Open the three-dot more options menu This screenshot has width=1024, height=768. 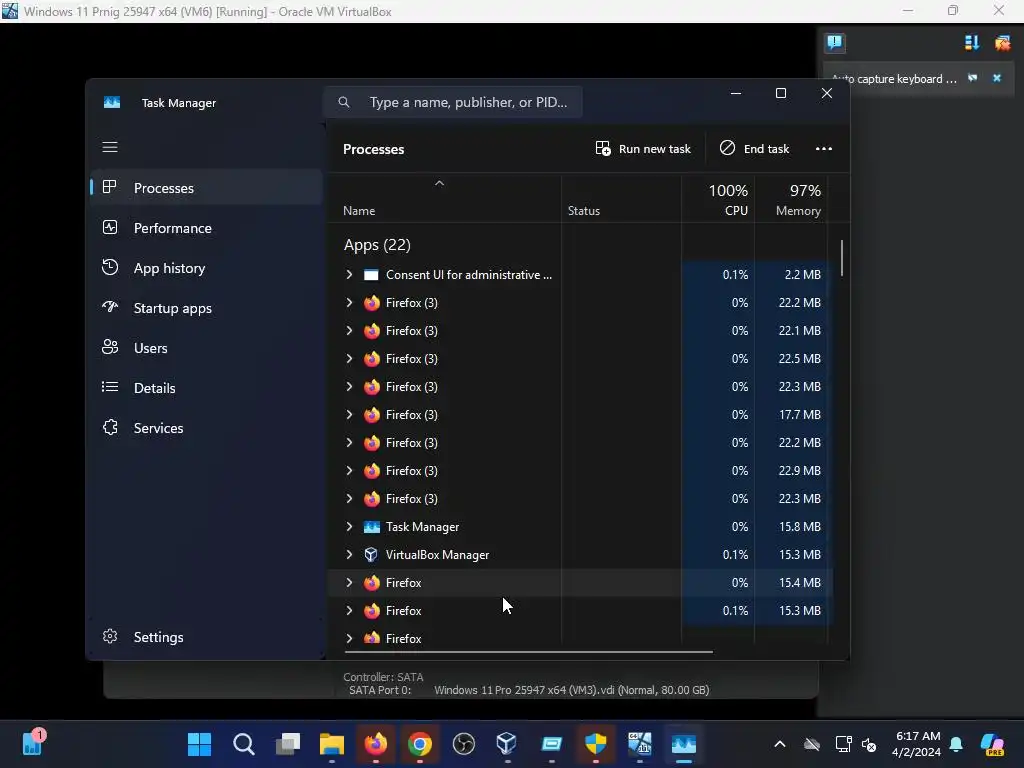[x=824, y=149]
